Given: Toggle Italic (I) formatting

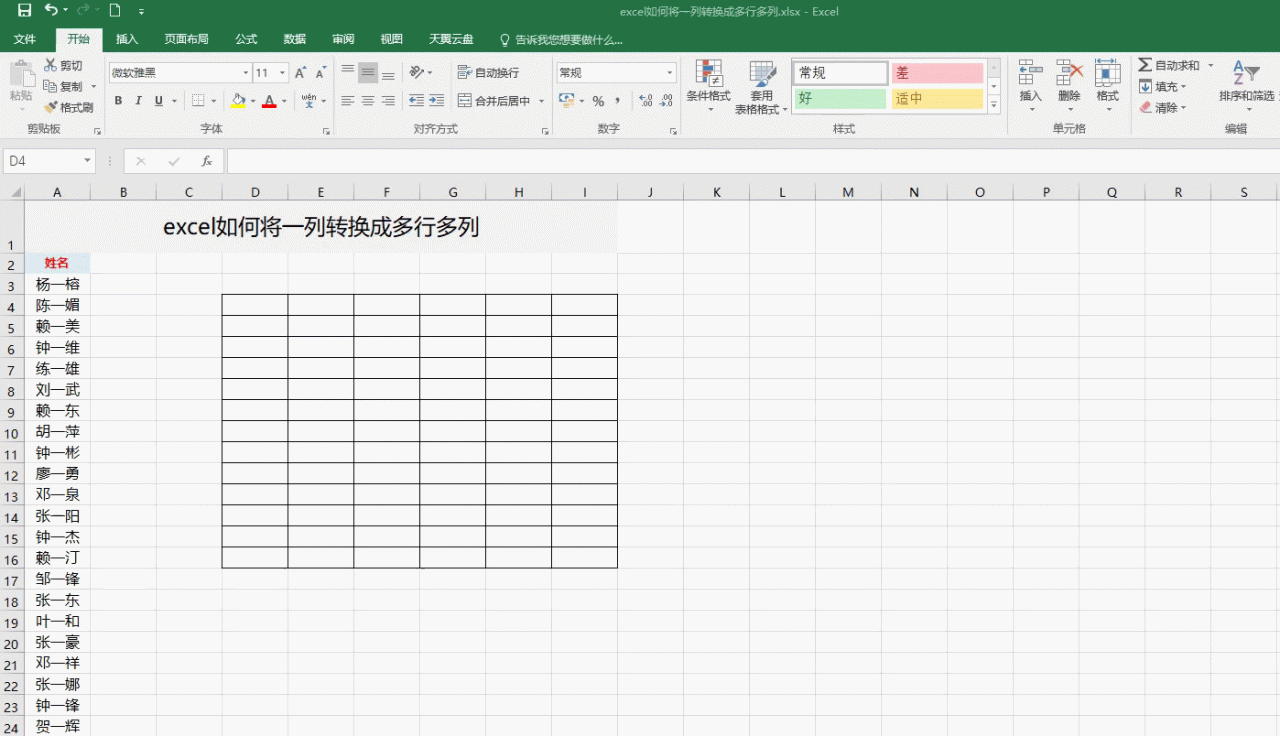Looking at the screenshot, I should (138, 101).
